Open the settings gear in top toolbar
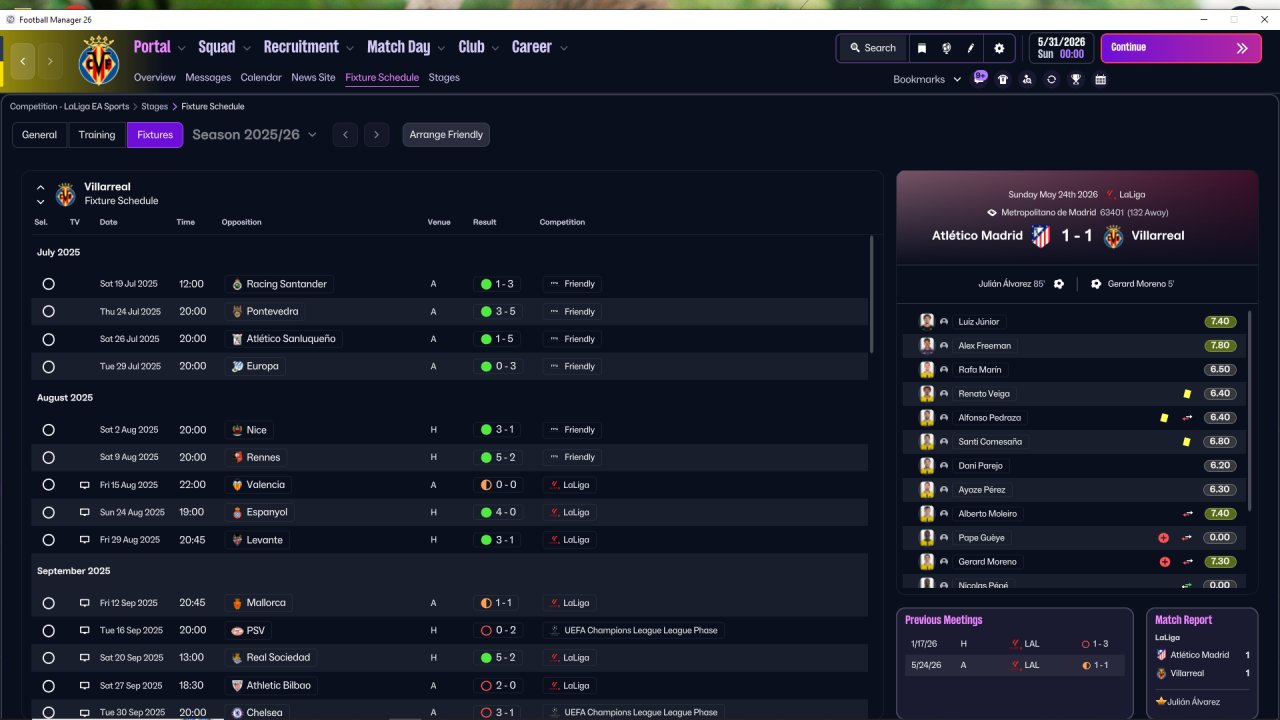 (999, 48)
